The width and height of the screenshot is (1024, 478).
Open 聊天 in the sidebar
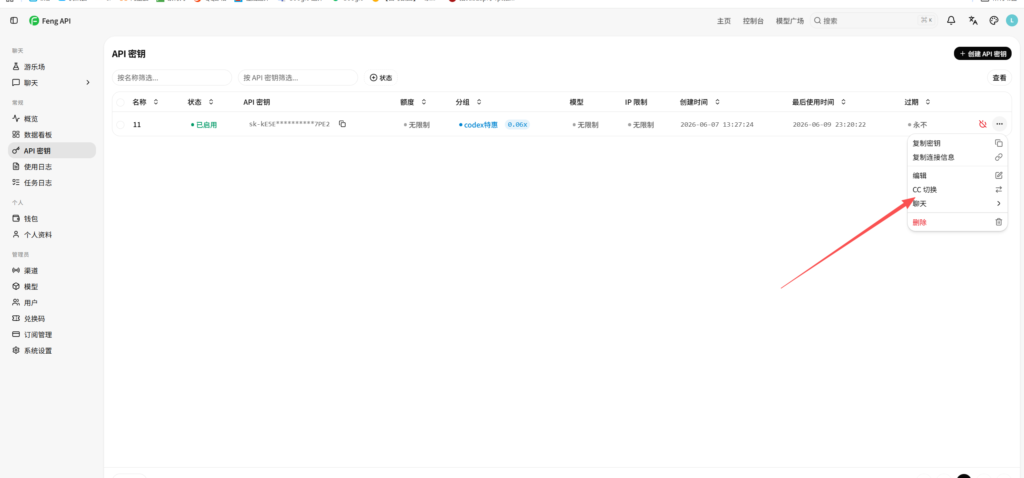point(52,83)
